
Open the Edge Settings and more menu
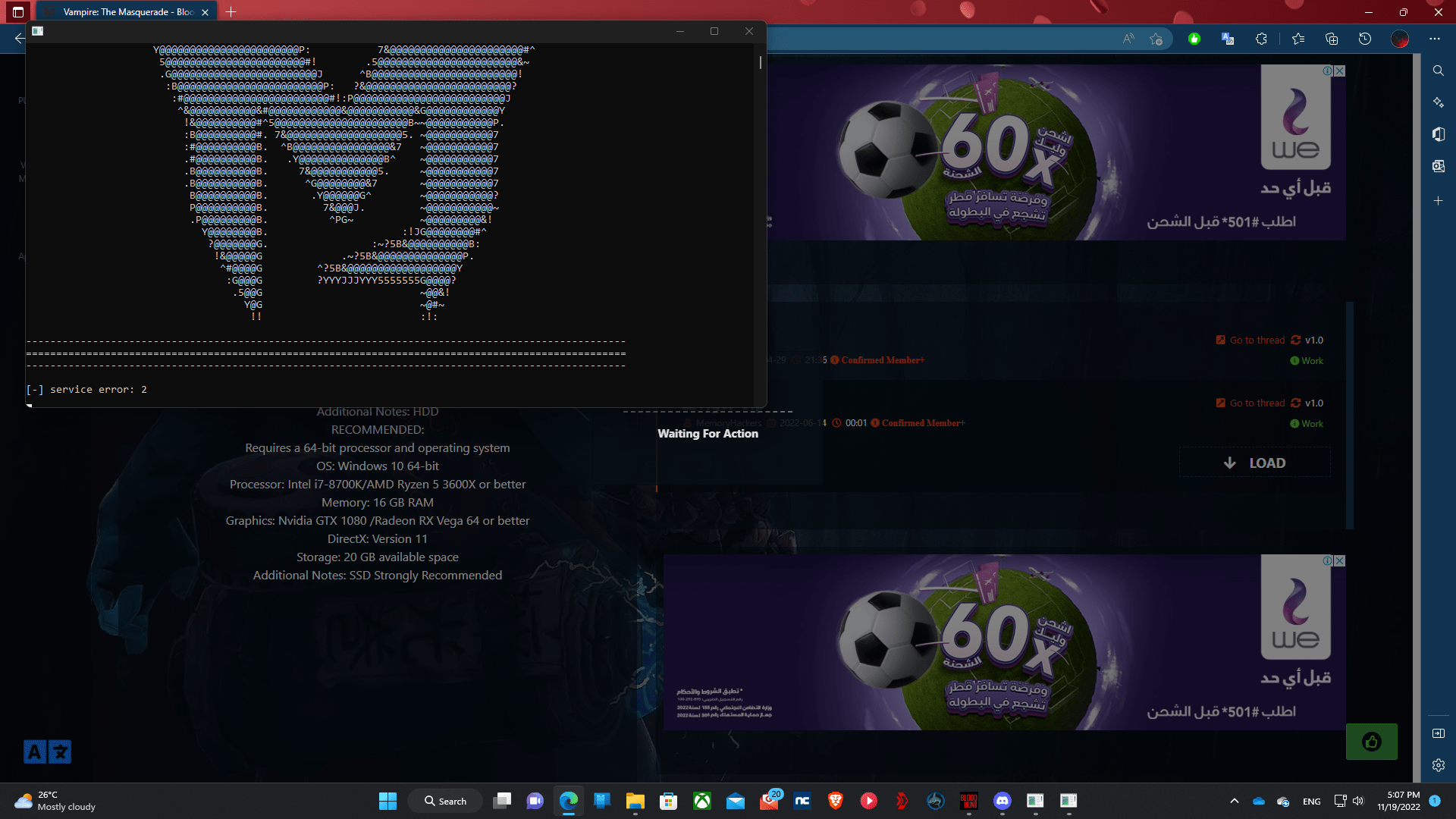[x=1435, y=39]
